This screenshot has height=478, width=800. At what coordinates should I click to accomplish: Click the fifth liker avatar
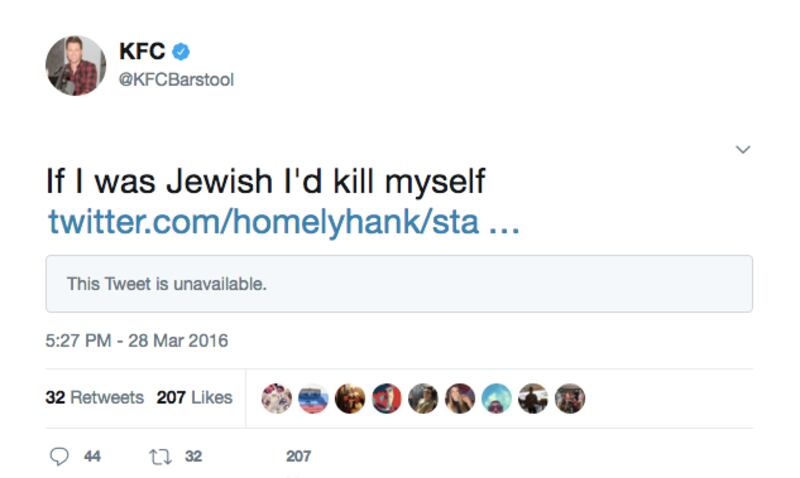point(423,399)
